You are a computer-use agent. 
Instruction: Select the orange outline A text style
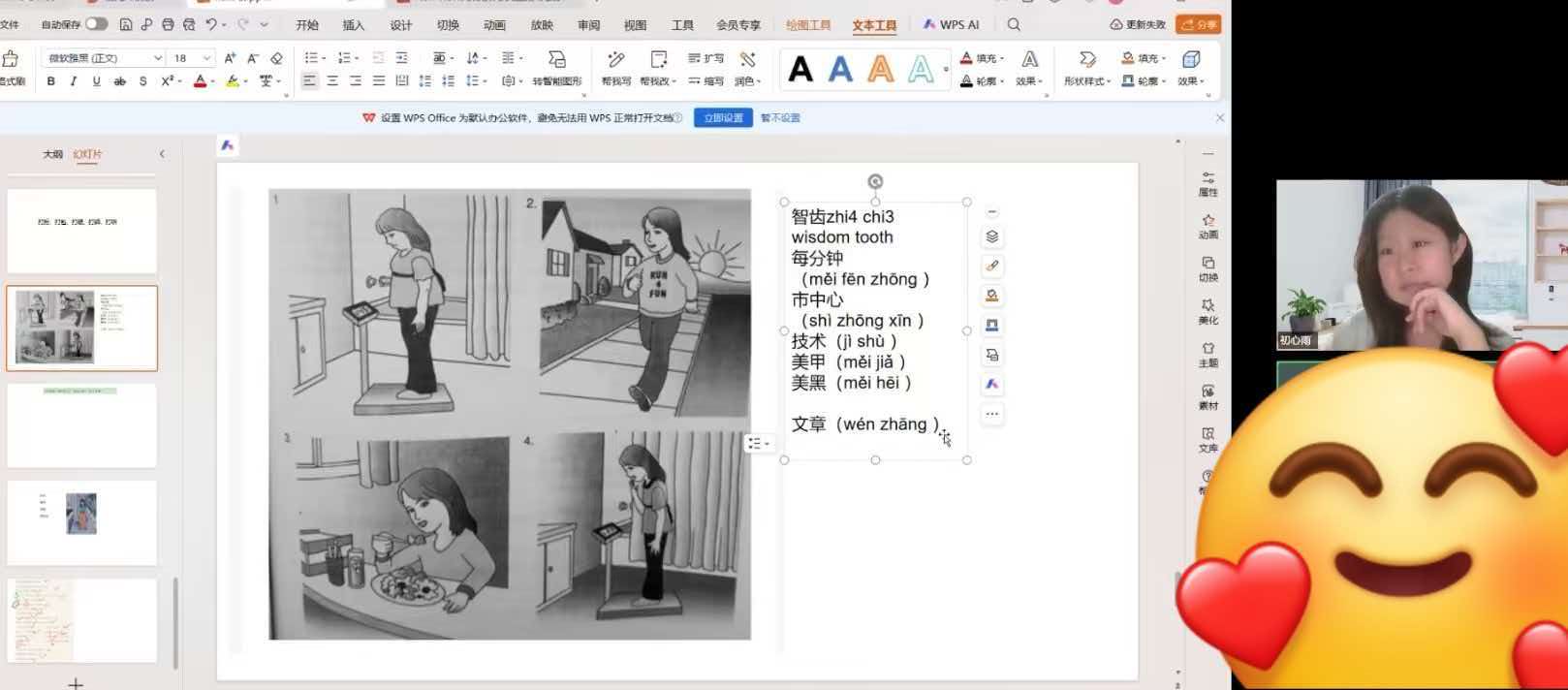point(880,69)
